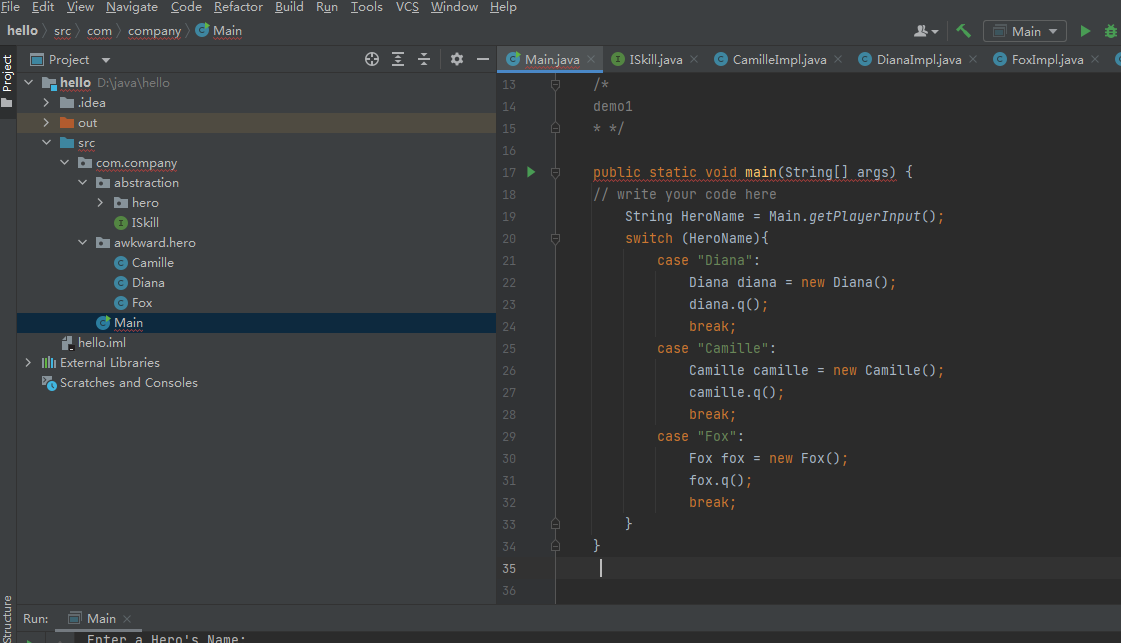Collapse the awkward.hero package
Viewport: 1121px width, 643px height.
point(83,242)
